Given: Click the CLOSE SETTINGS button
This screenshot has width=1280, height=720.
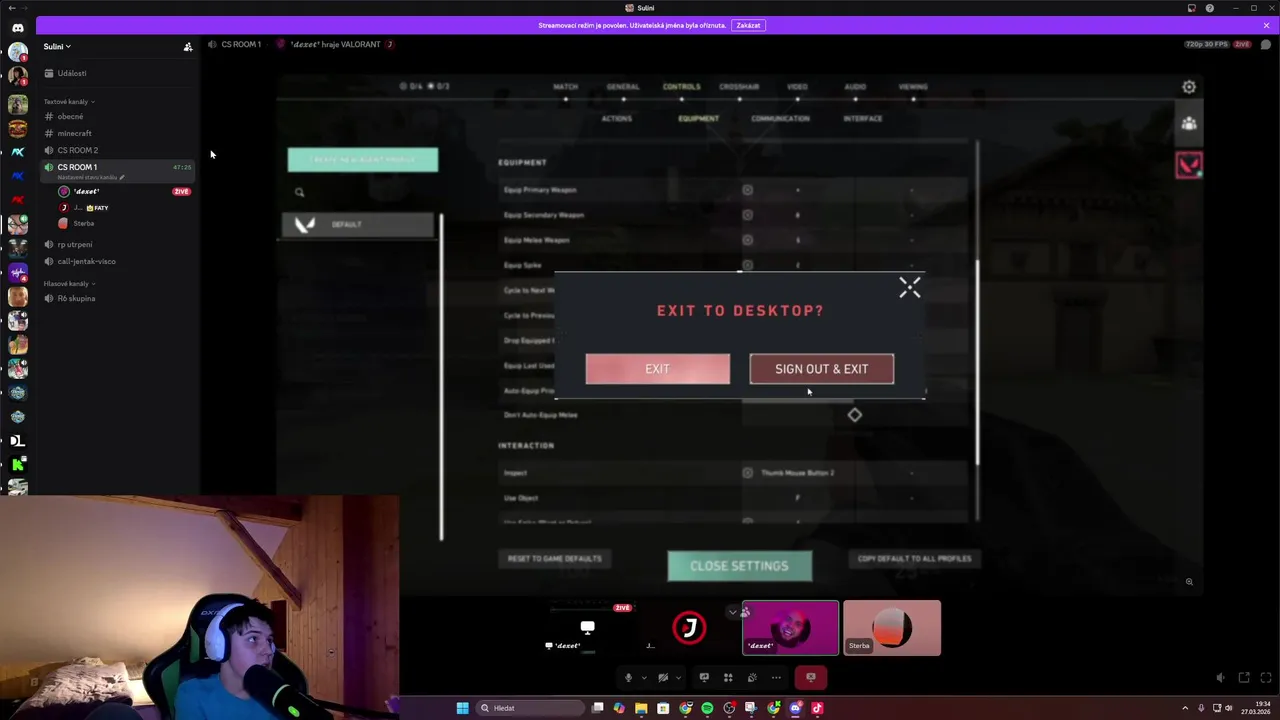Looking at the screenshot, I should tap(739, 566).
